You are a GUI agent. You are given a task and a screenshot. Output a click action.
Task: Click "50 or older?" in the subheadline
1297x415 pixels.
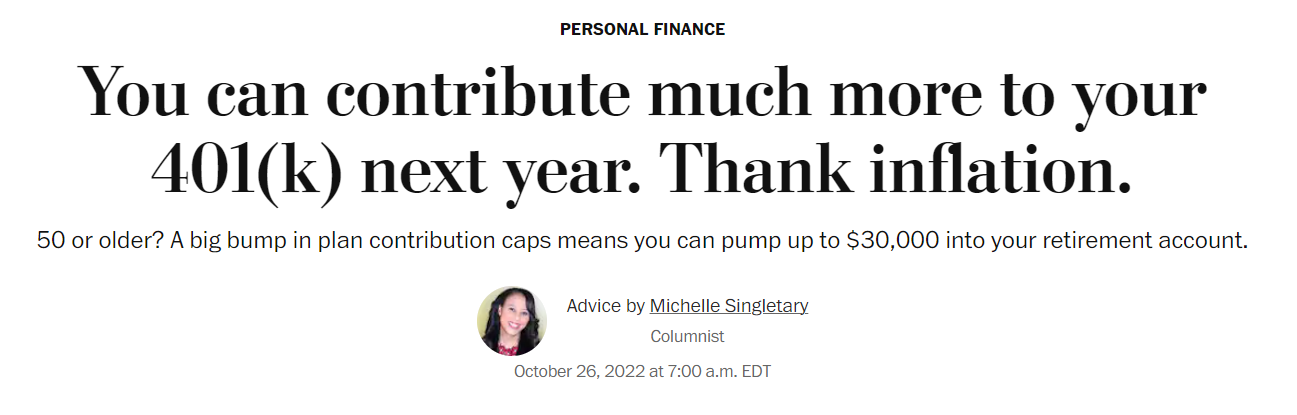[87, 243]
